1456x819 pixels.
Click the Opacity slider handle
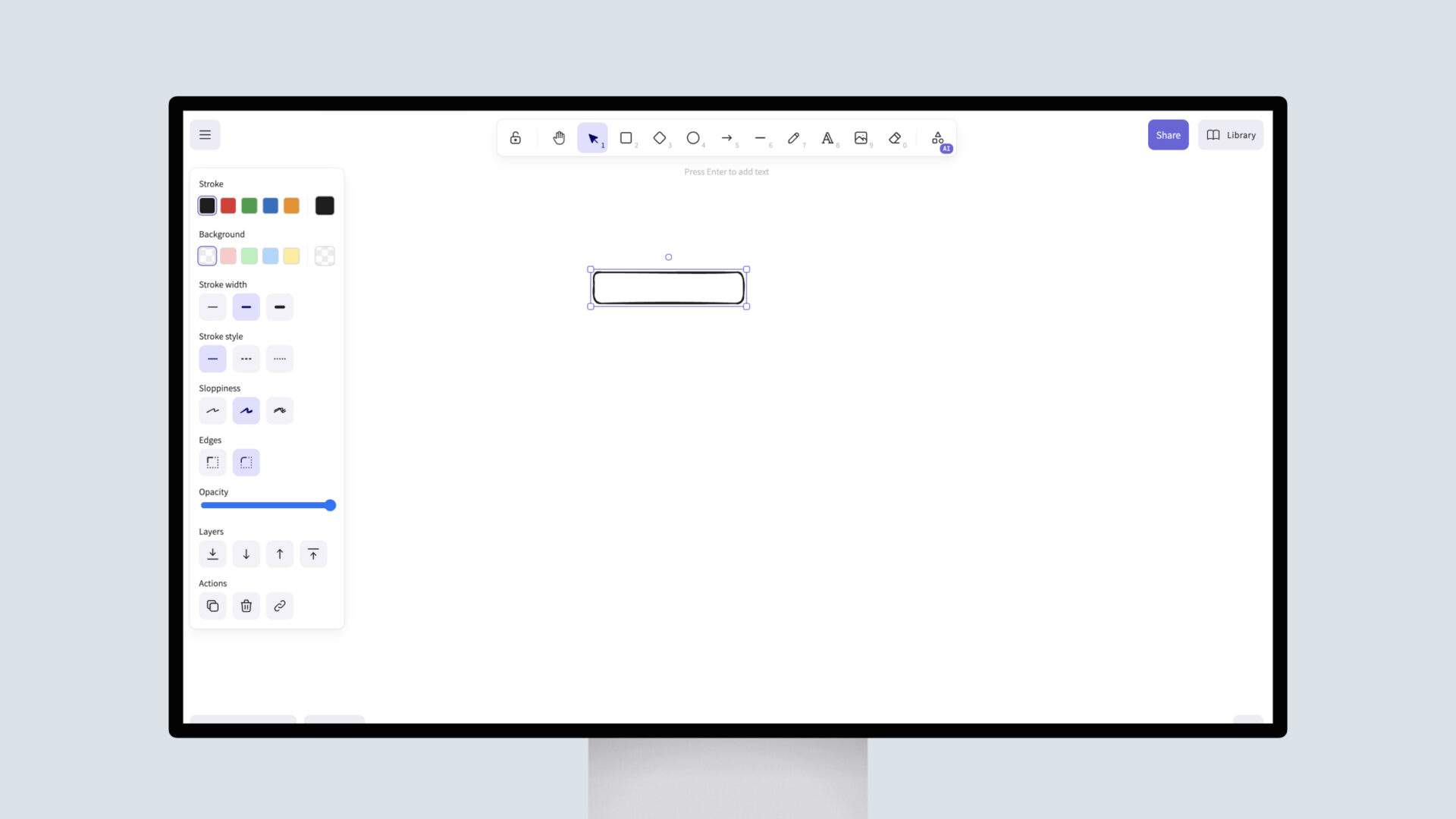[x=331, y=506]
